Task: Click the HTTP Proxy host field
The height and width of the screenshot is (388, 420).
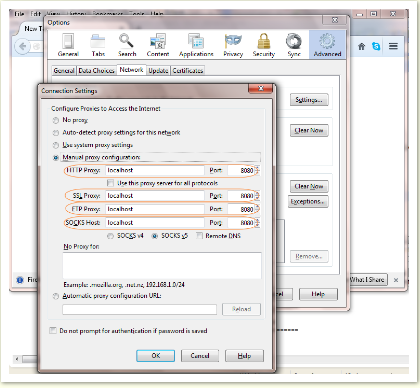Action: tap(155, 170)
